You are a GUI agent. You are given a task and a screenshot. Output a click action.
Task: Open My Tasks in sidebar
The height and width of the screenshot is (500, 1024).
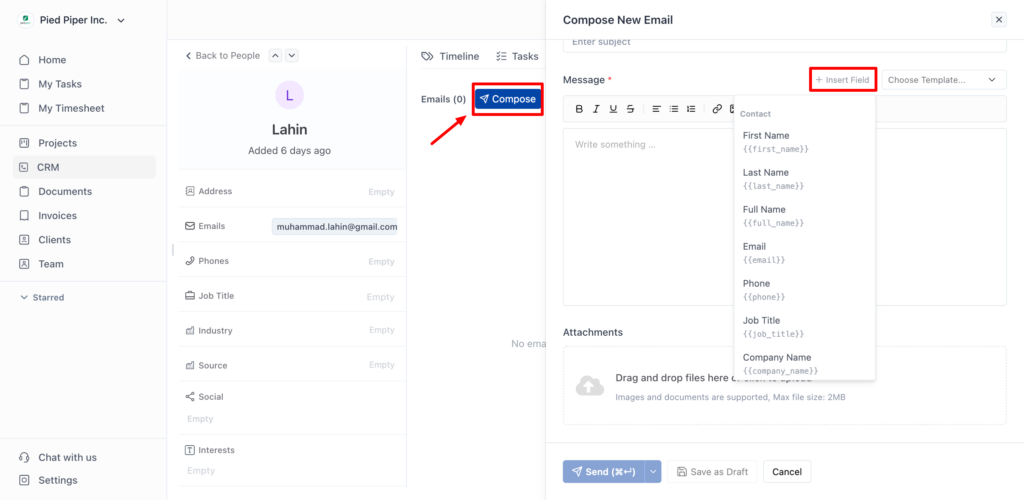tap(84, 84)
